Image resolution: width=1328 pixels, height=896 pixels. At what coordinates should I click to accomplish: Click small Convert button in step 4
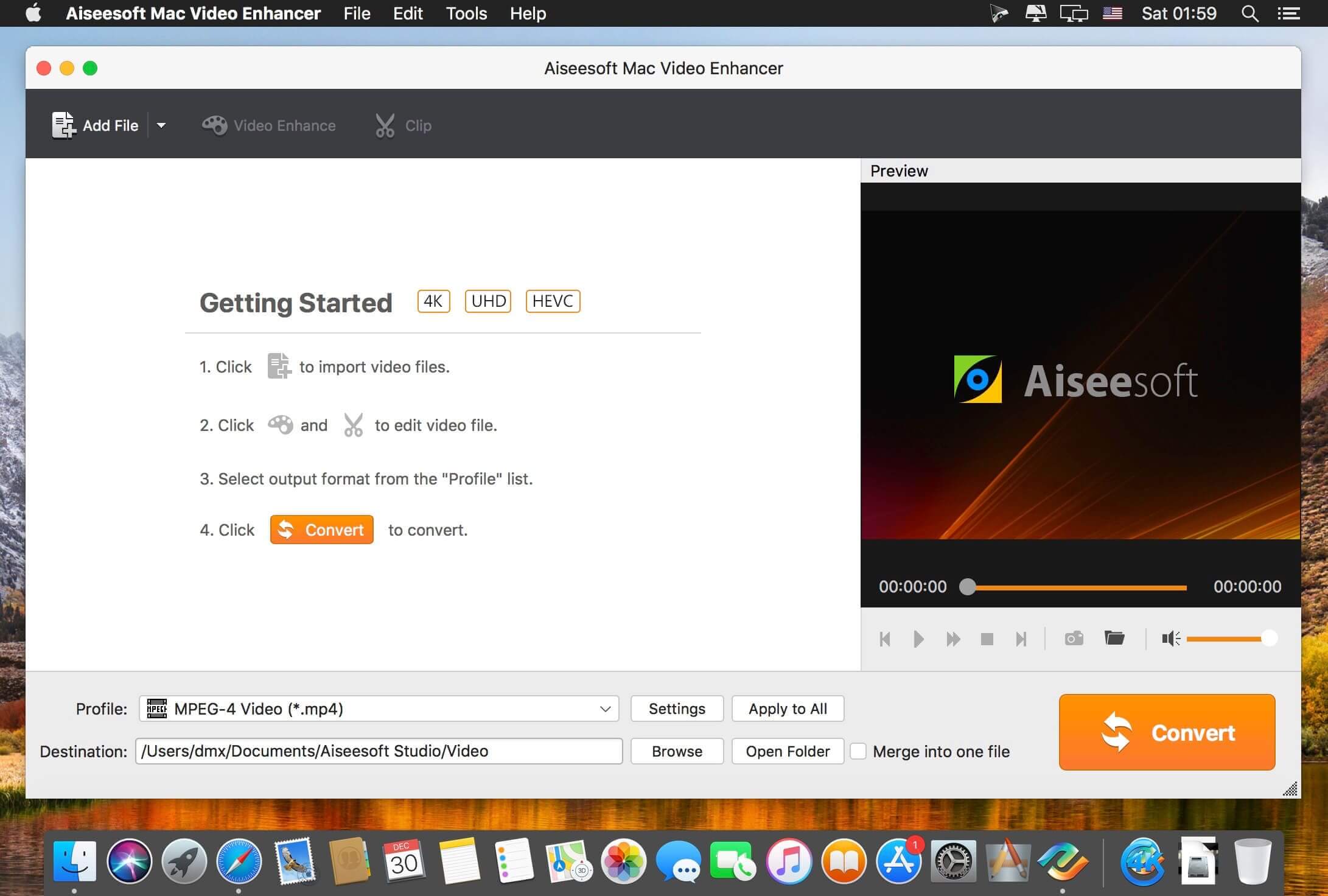(321, 530)
